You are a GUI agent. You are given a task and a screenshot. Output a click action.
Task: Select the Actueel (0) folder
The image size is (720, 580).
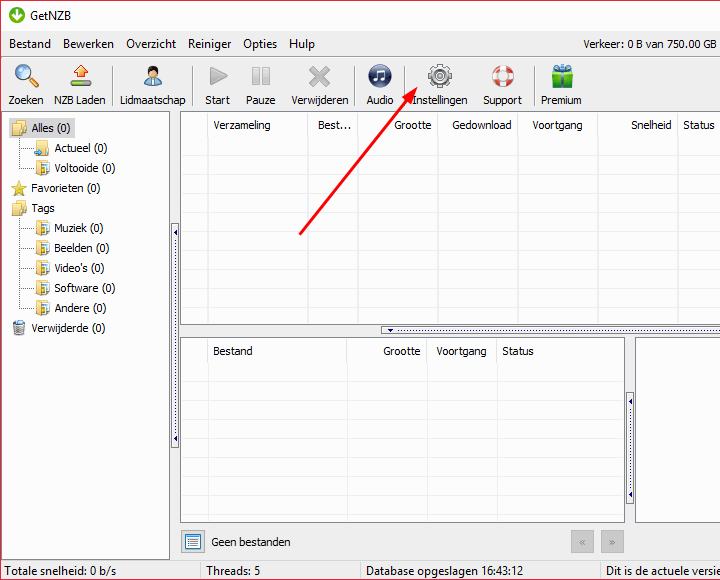pyautogui.click(x=71, y=148)
